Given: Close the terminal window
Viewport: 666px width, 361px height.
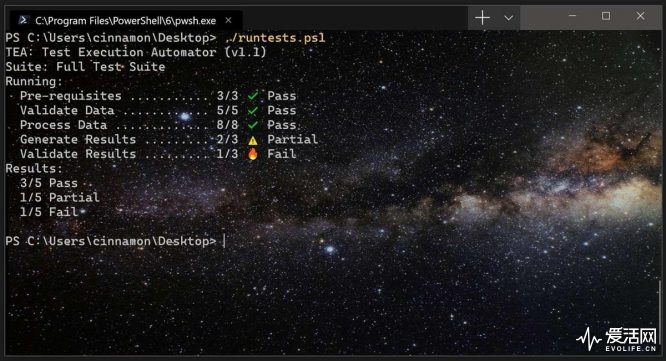Looking at the screenshot, I should [x=640, y=16].
